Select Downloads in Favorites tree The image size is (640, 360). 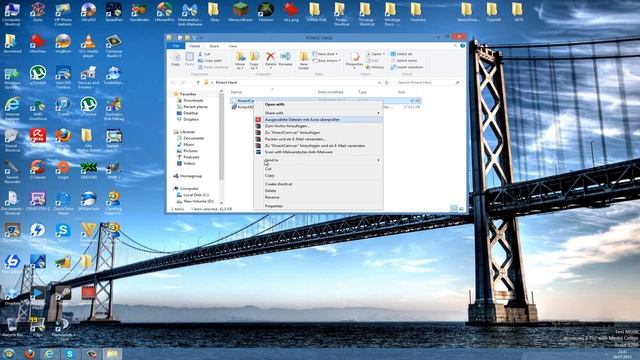191,100
